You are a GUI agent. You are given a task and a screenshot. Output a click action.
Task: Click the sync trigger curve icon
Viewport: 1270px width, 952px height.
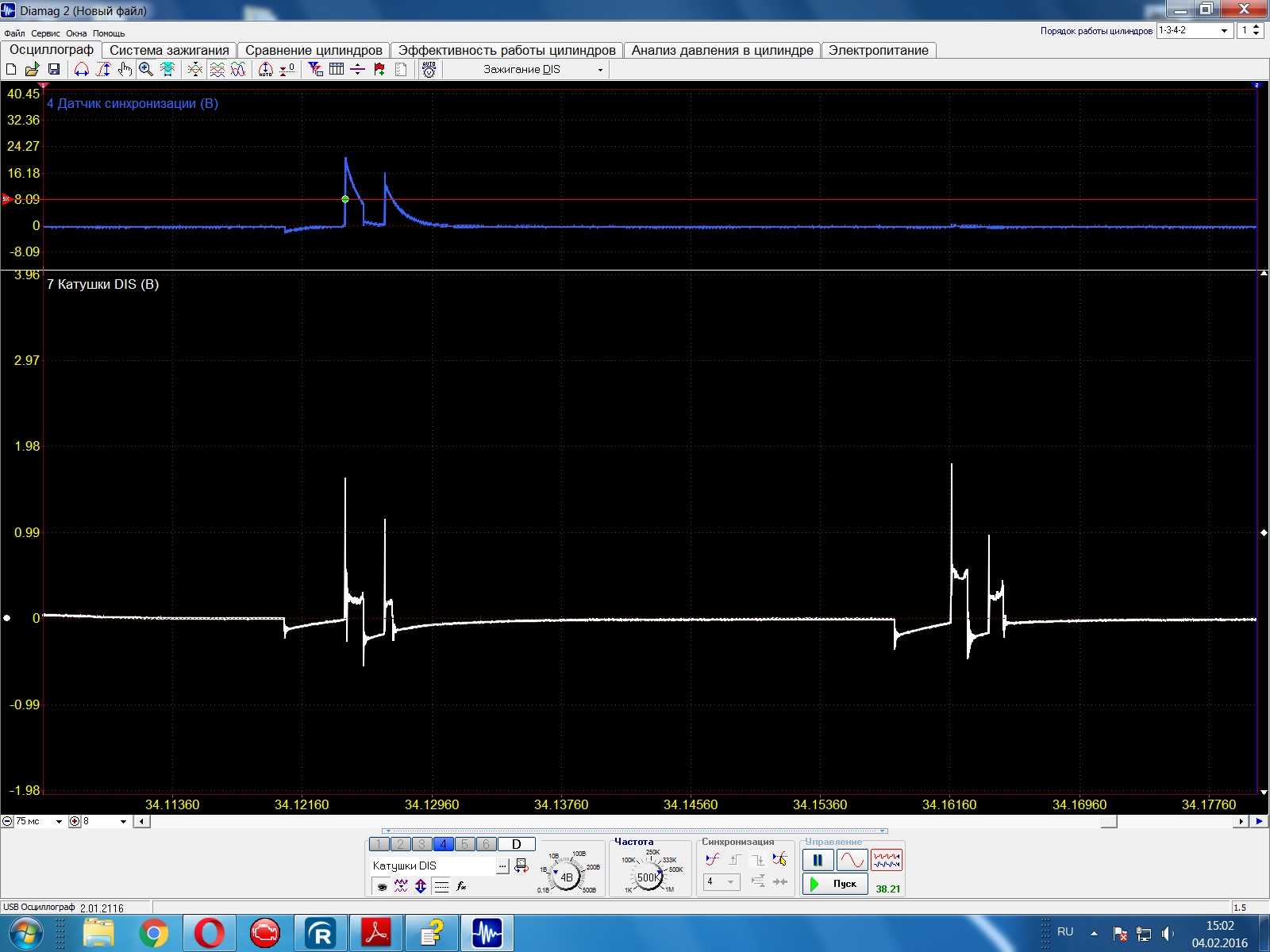coord(713,859)
